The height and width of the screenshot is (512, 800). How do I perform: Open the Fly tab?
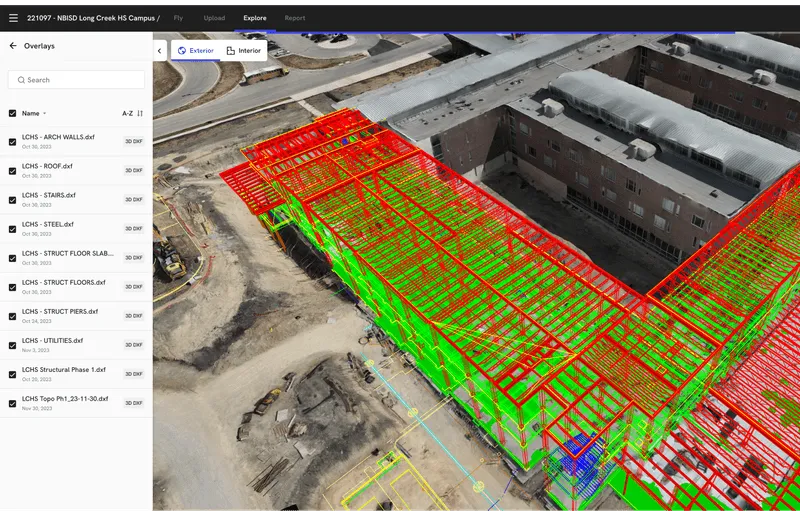(x=178, y=18)
